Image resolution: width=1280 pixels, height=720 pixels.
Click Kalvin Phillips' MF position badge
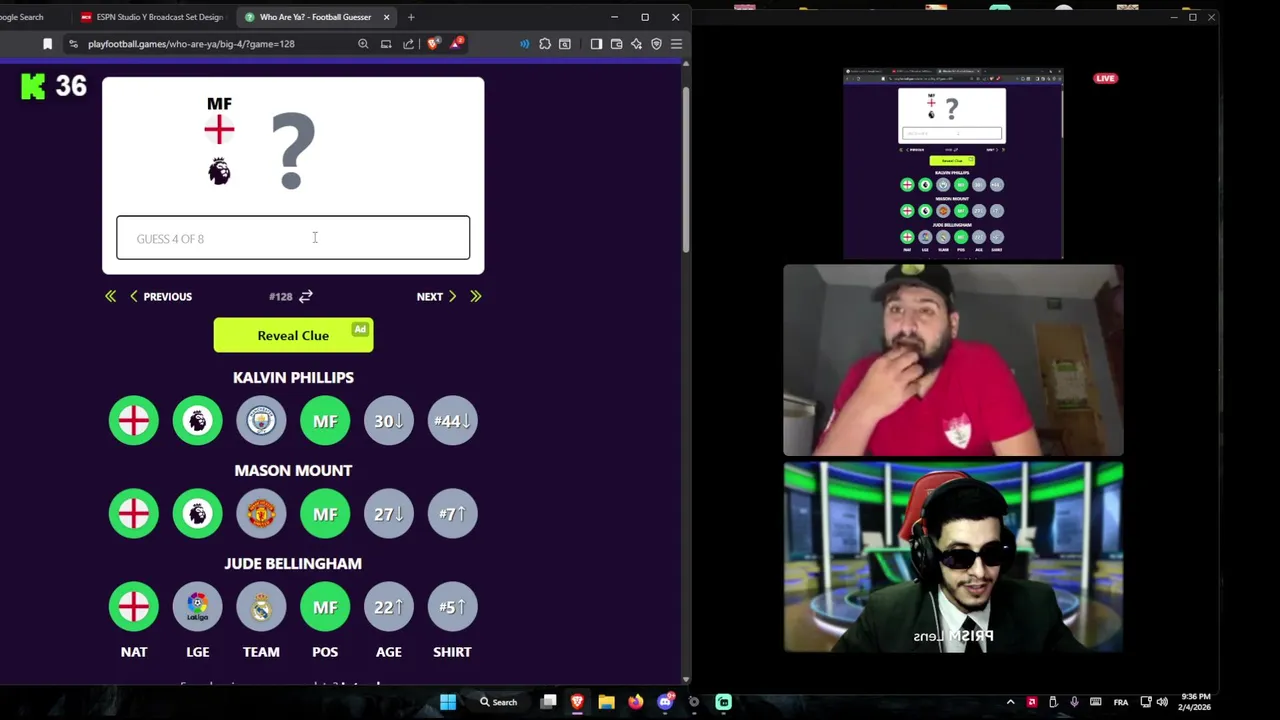coord(325,421)
